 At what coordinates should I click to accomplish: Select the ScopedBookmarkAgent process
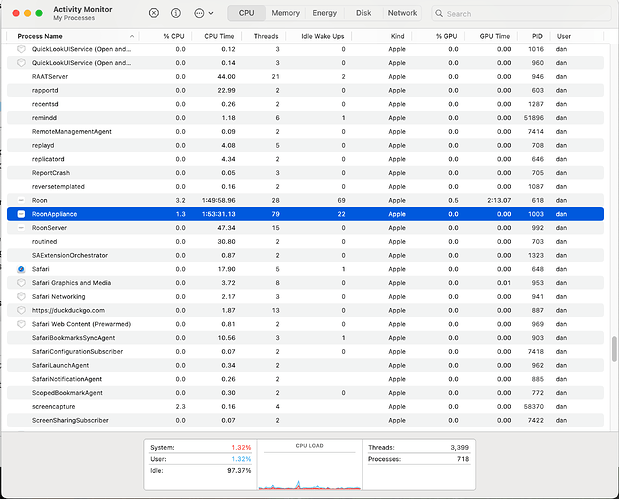point(305,393)
